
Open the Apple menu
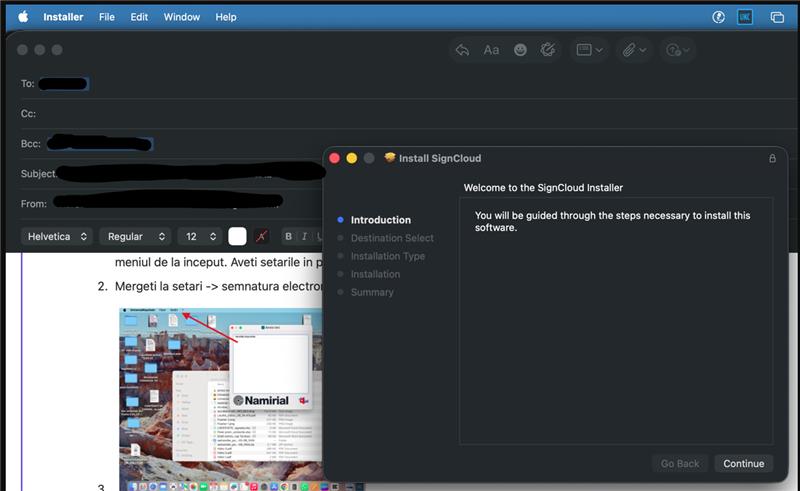click(23, 17)
